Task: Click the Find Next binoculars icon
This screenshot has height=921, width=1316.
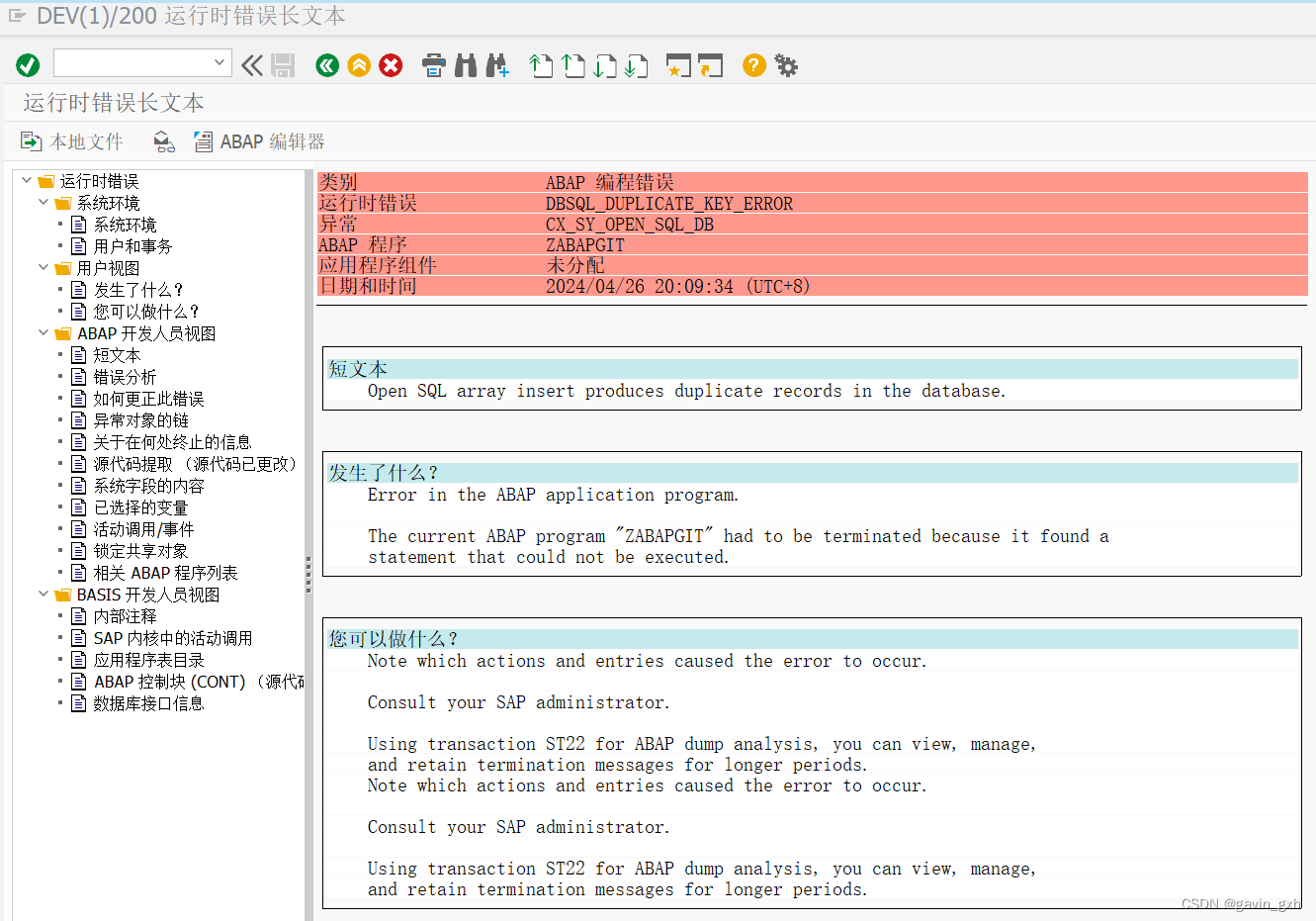Action: [496, 65]
